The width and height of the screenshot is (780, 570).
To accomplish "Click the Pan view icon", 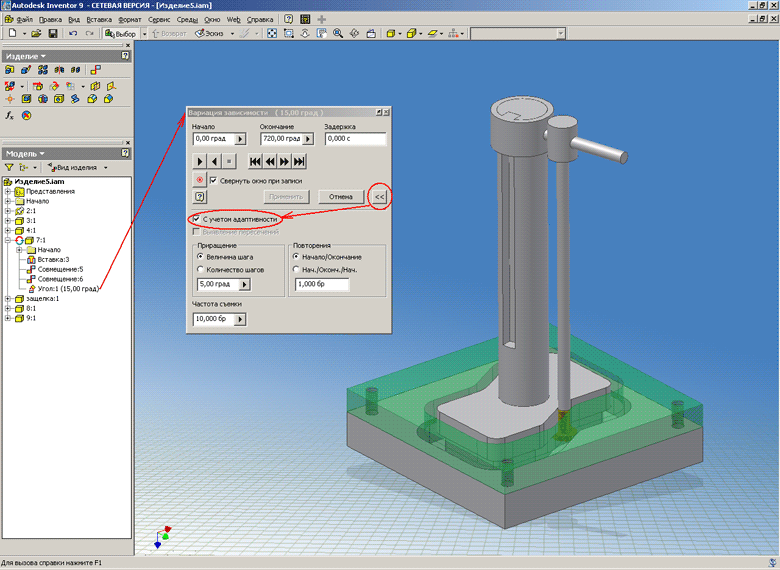I will (x=322, y=33).
